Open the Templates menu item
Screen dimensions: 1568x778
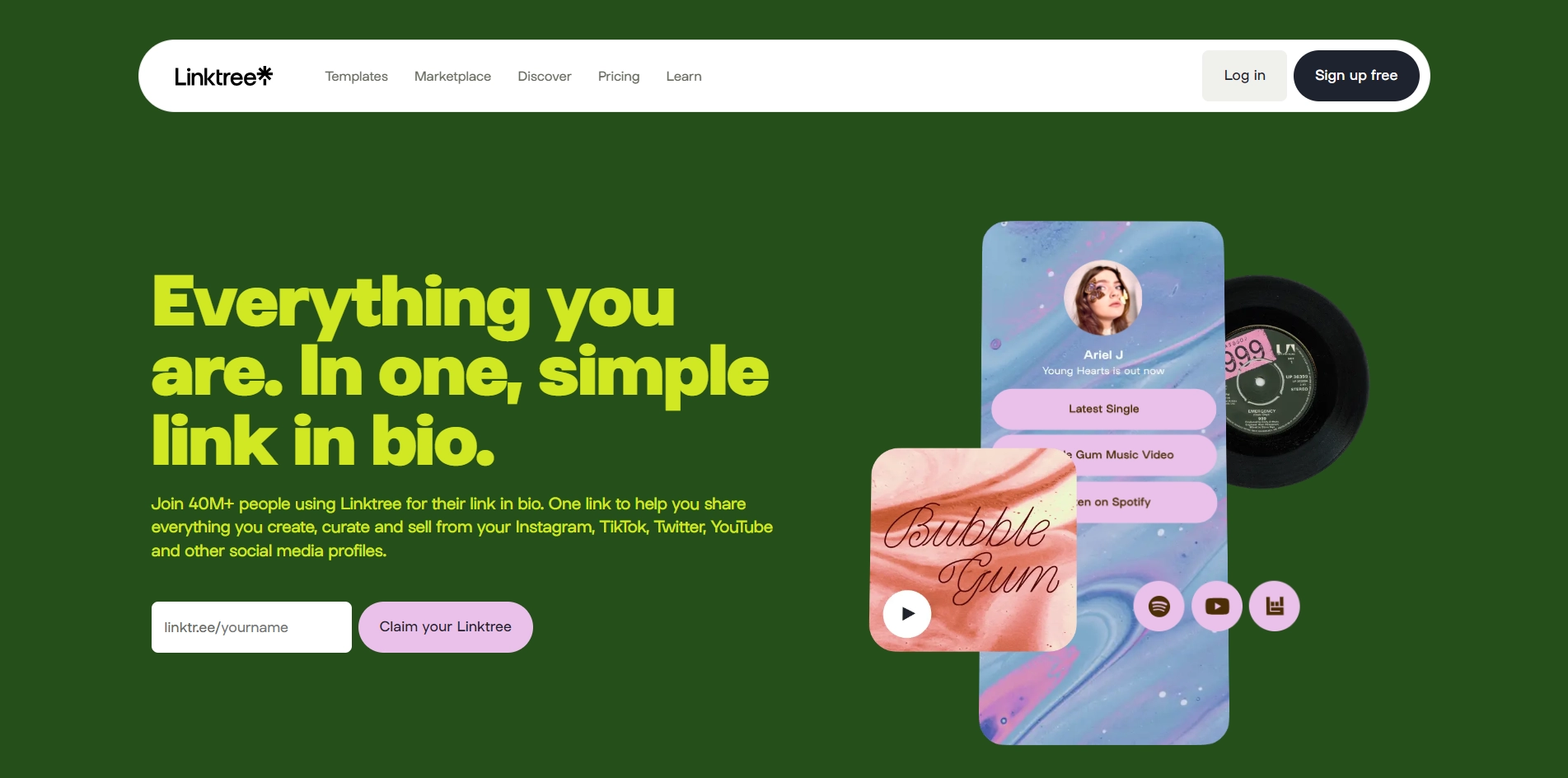pyautogui.click(x=356, y=76)
